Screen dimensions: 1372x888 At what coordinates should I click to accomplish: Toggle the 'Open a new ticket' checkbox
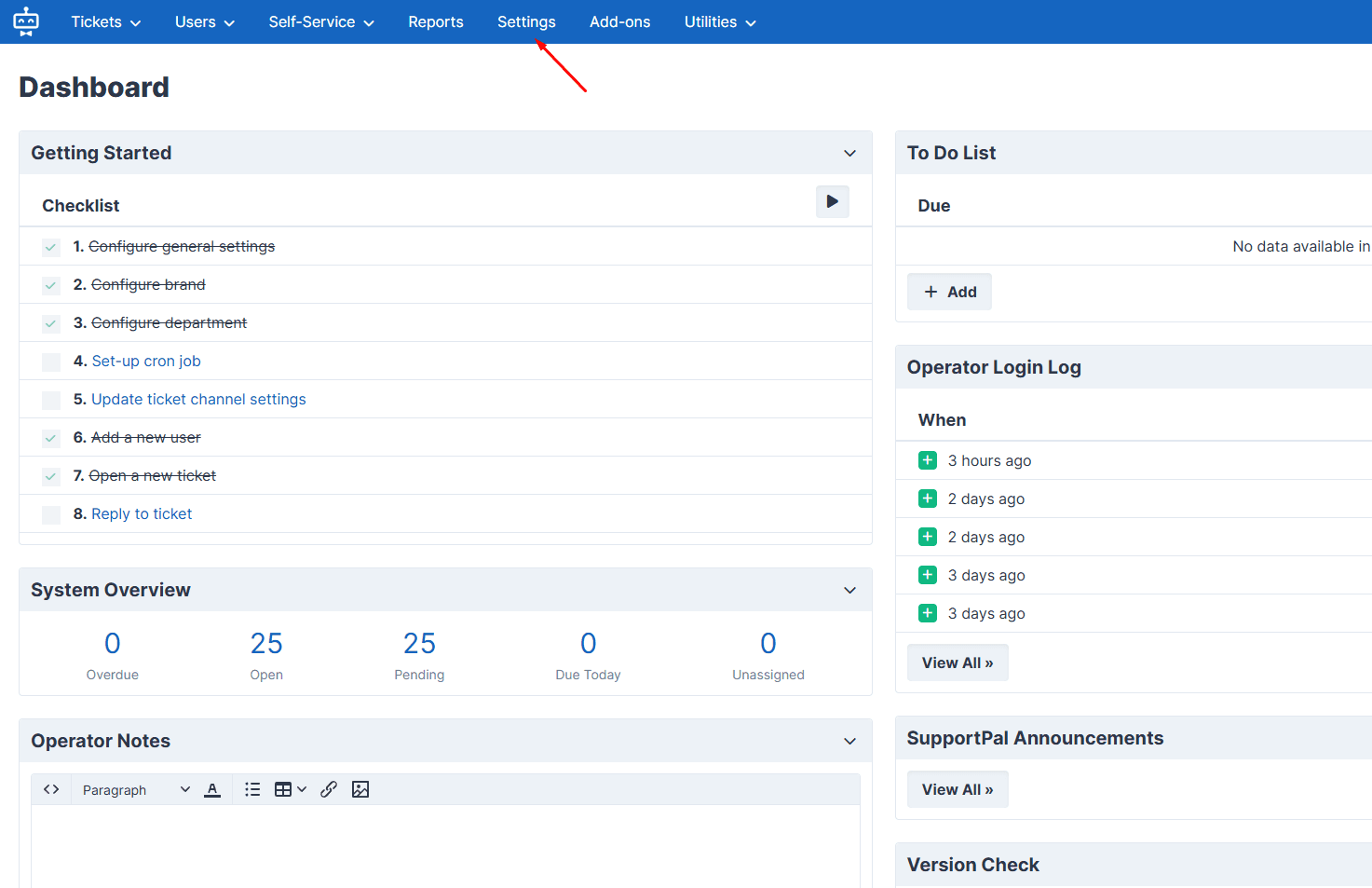pyautogui.click(x=51, y=476)
